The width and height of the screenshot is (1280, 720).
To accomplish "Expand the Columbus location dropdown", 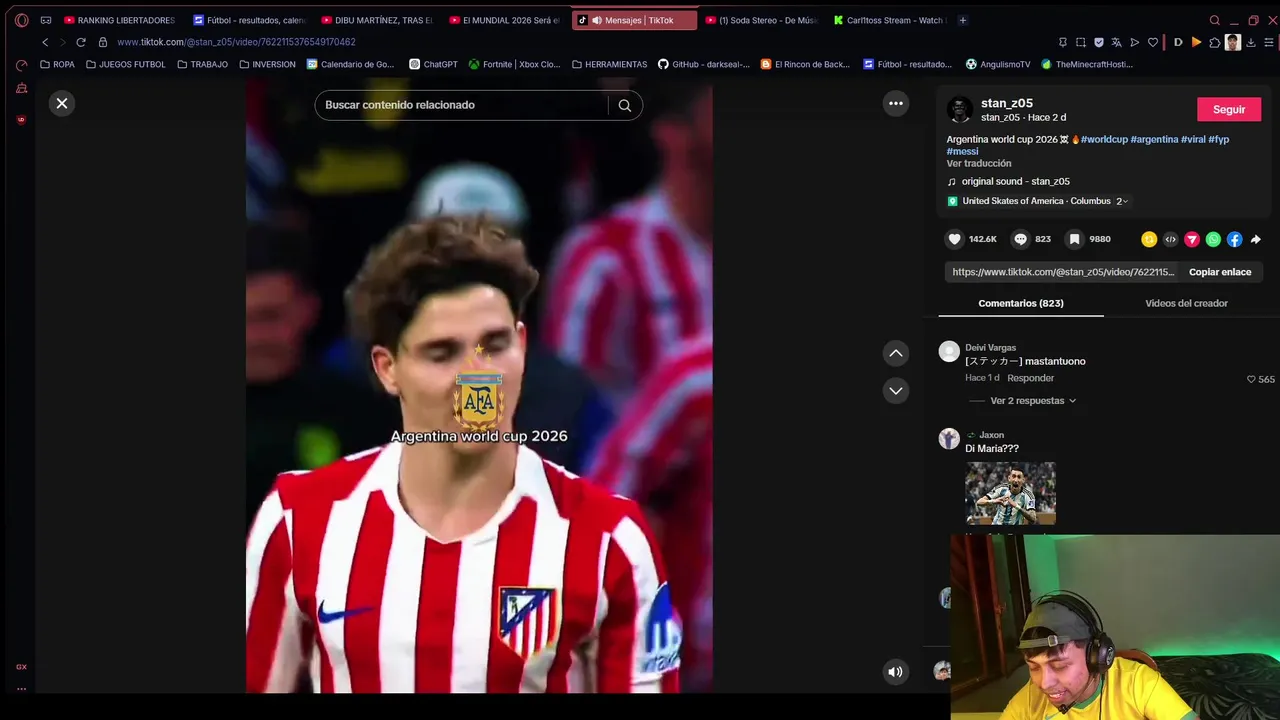I will 1122,201.
